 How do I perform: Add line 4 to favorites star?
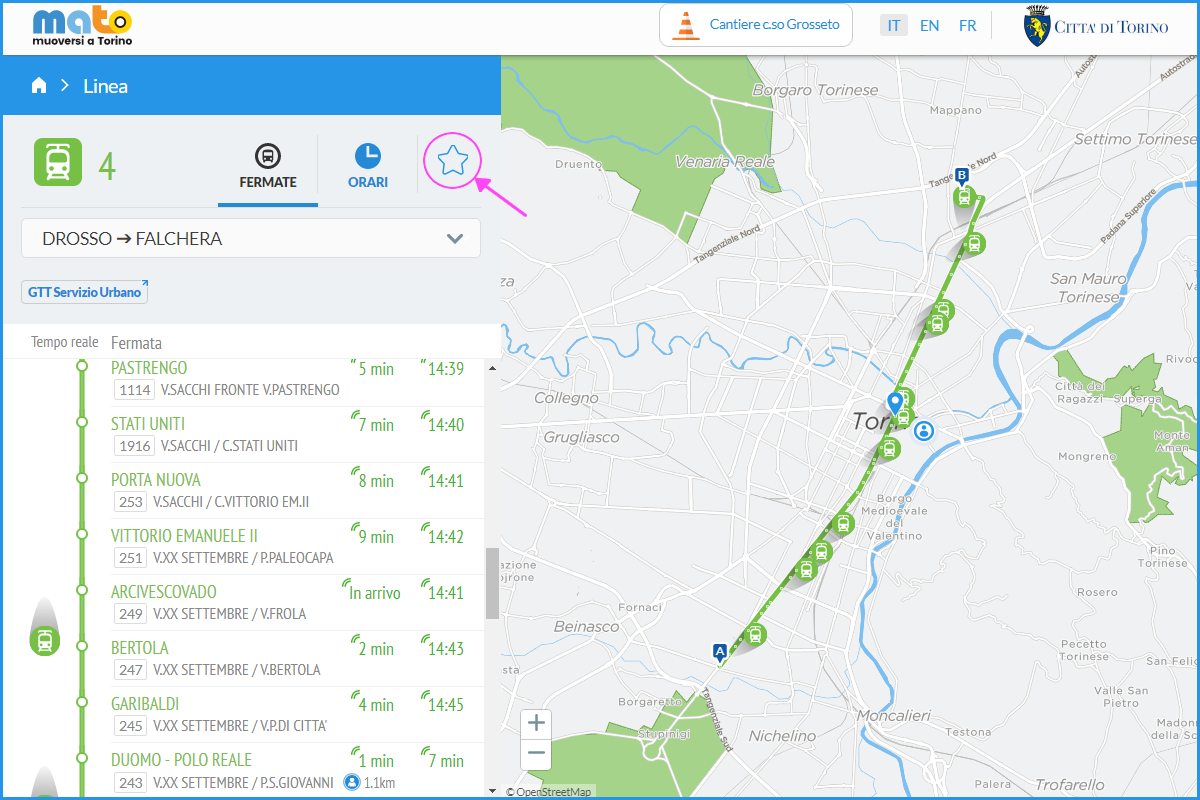[x=453, y=160]
